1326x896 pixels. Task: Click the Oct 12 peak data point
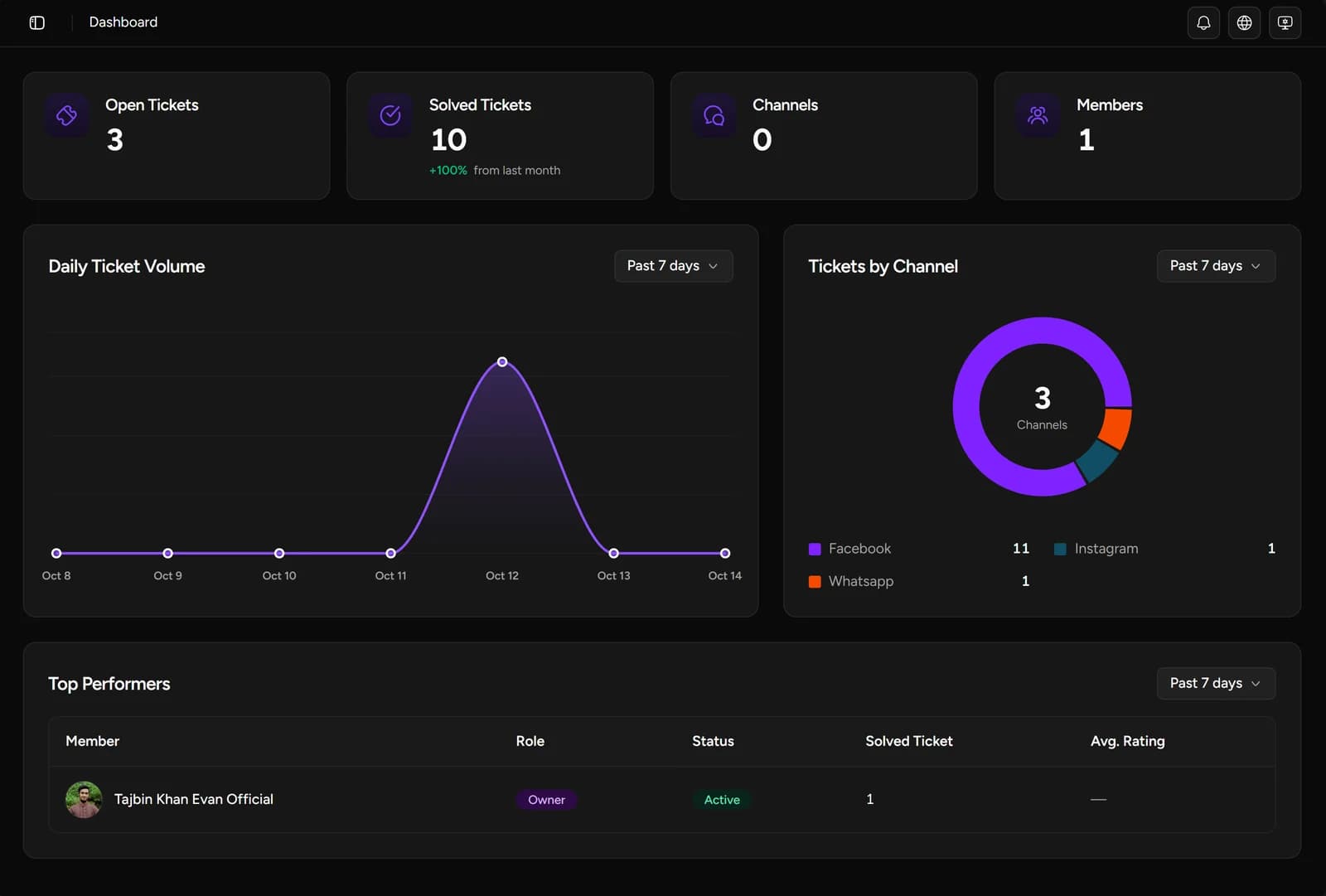tap(502, 362)
